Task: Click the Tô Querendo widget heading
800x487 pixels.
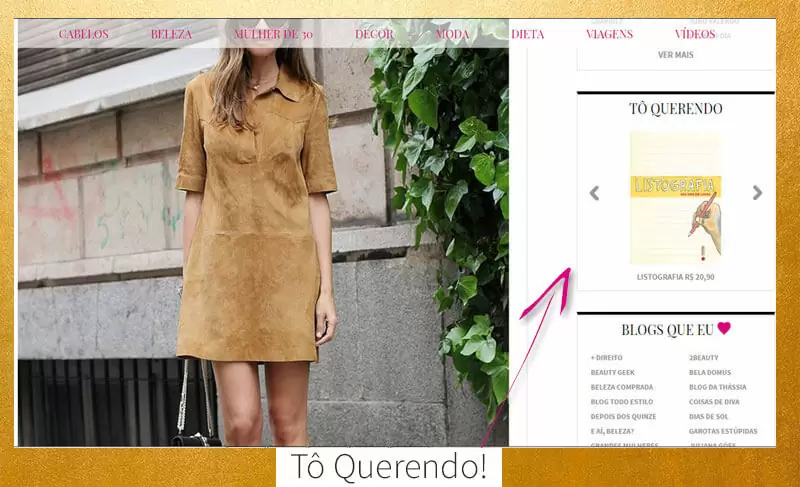Action: coord(676,109)
